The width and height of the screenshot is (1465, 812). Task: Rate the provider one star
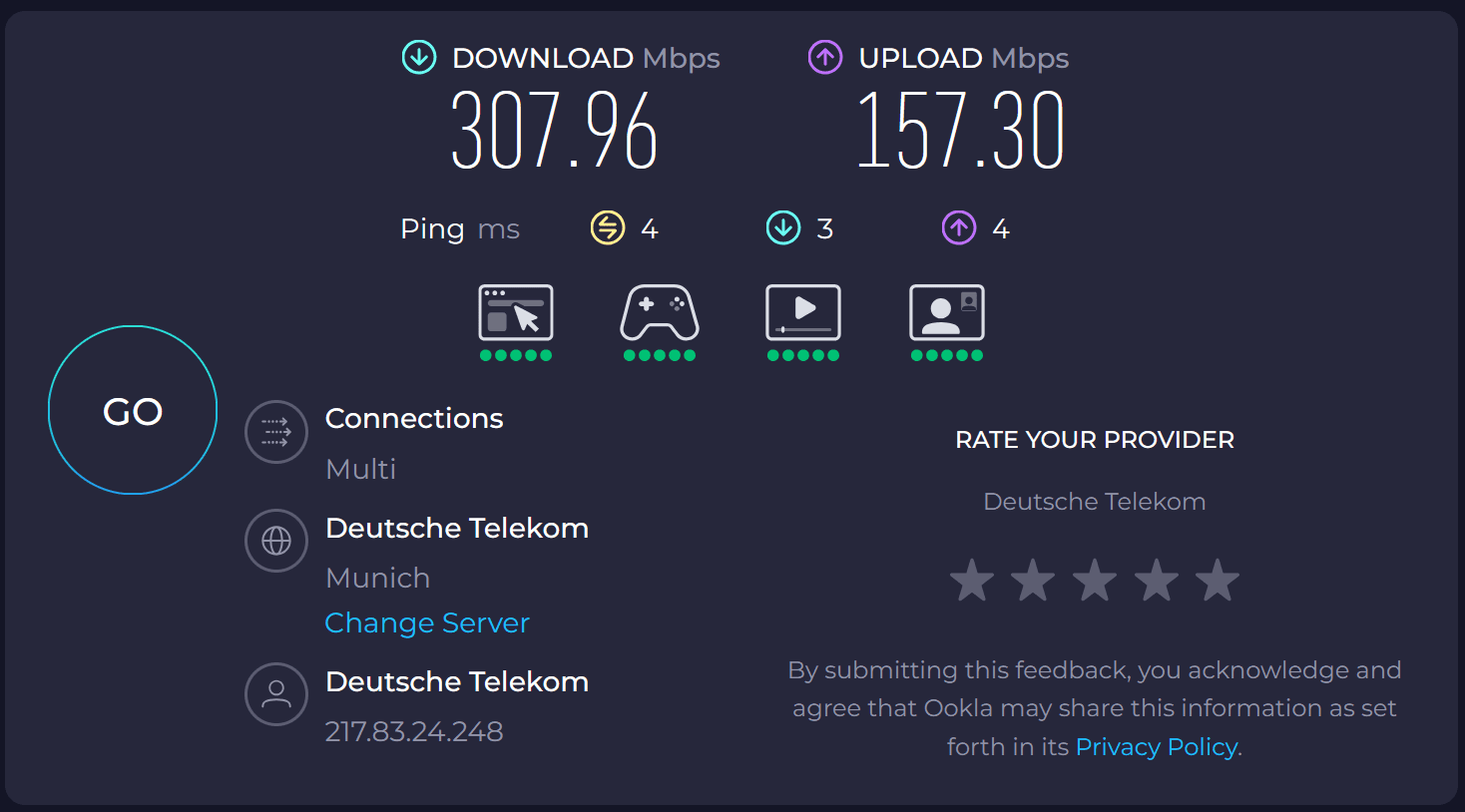[x=972, y=581]
